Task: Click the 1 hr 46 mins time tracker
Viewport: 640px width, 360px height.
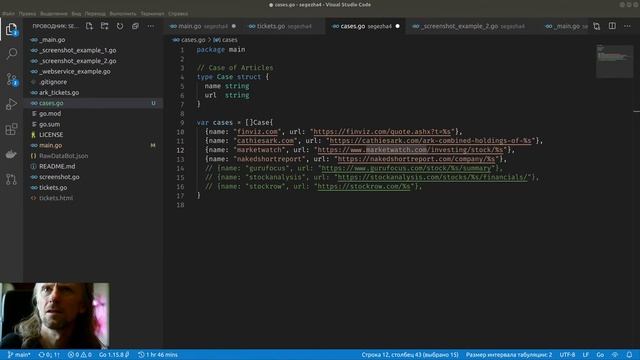Action: tap(158, 355)
